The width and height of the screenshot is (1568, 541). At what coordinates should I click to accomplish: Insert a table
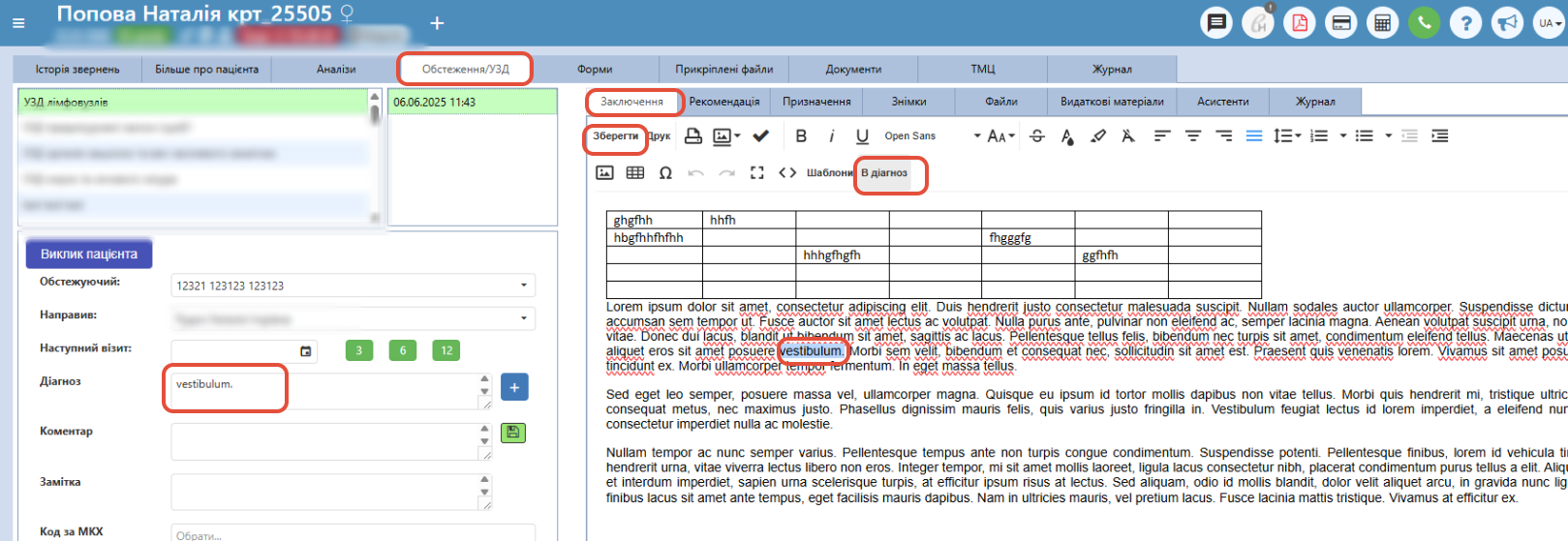[x=635, y=172]
